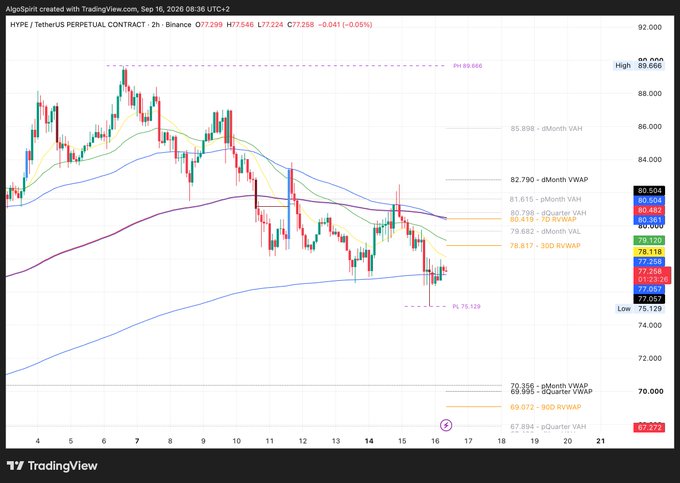
Task: Click the red 67.272 price tag at bottom
Action: [x=649, y=428]
